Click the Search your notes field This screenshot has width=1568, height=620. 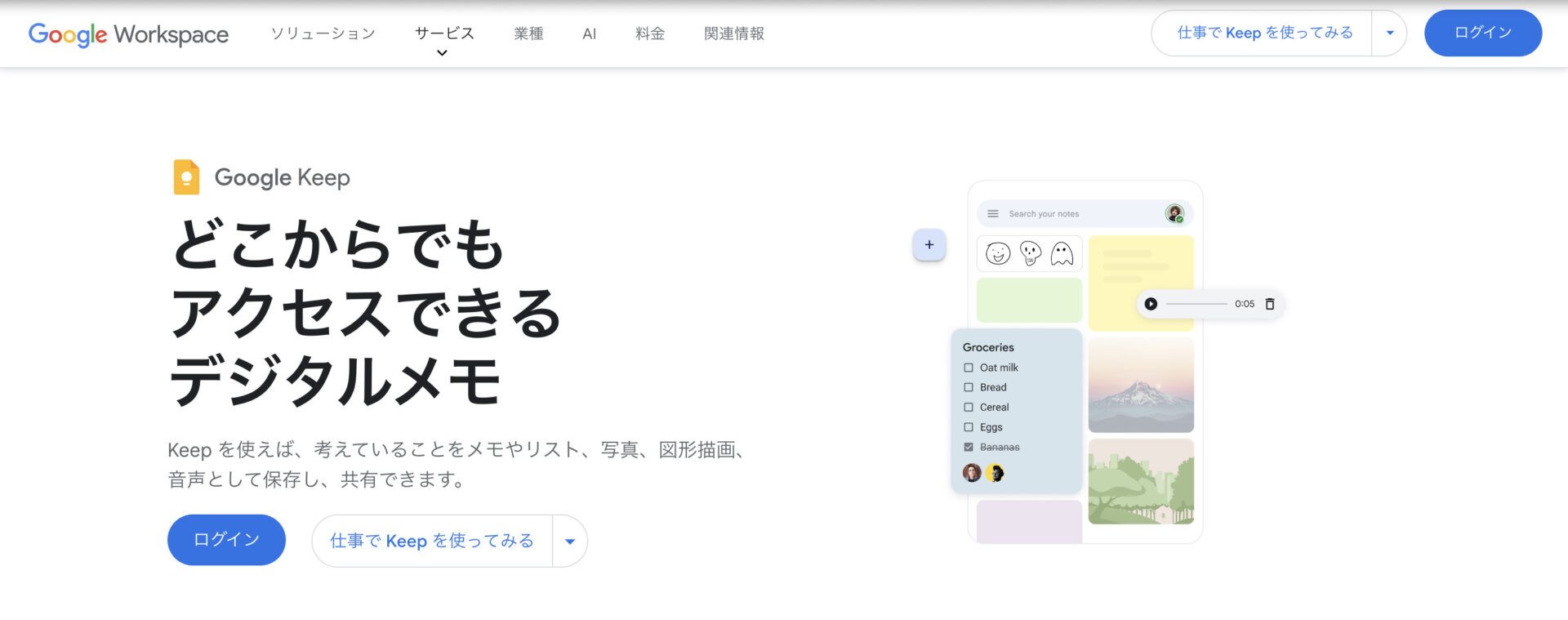(x=1085, y=214)
